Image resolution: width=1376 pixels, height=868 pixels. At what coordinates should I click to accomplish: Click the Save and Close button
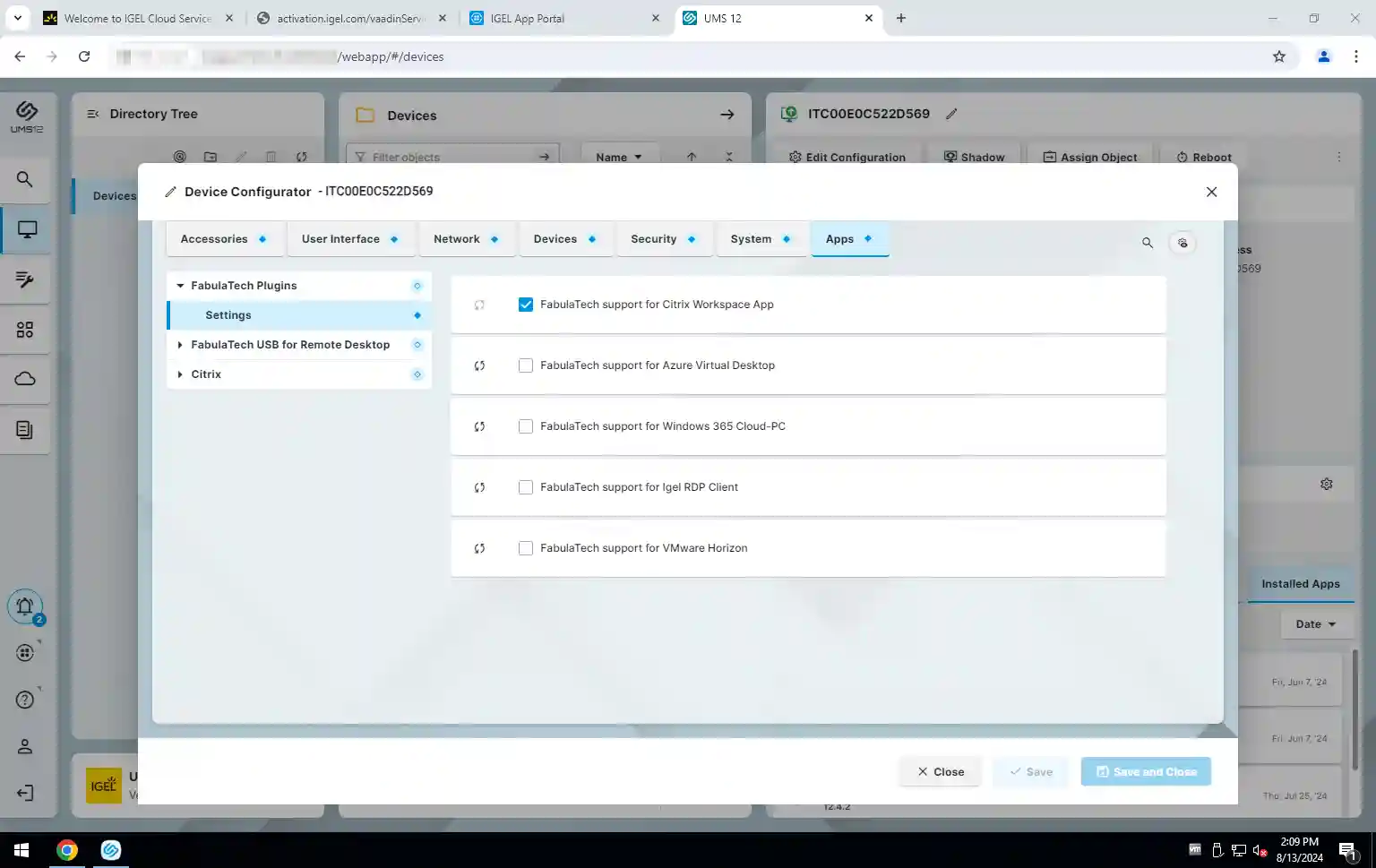pyautogui.click(x=1146, y=771)
